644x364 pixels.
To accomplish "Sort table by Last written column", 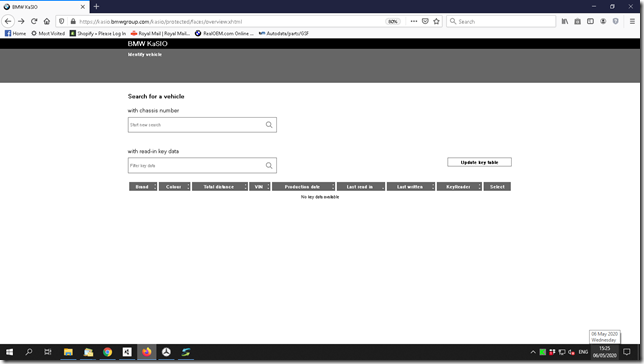I will (411, 187).
